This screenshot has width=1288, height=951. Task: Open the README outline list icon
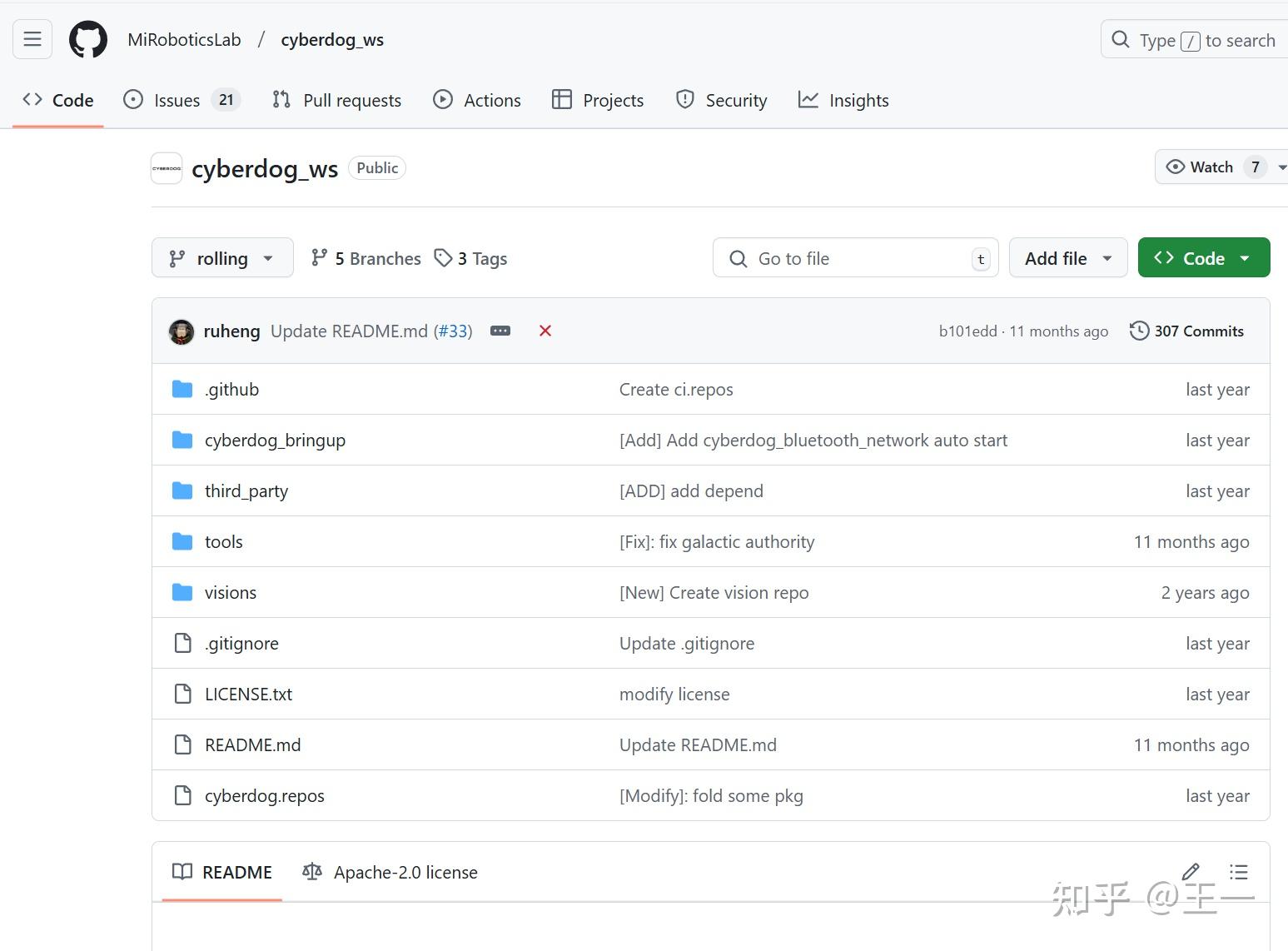pos(1238,872)
